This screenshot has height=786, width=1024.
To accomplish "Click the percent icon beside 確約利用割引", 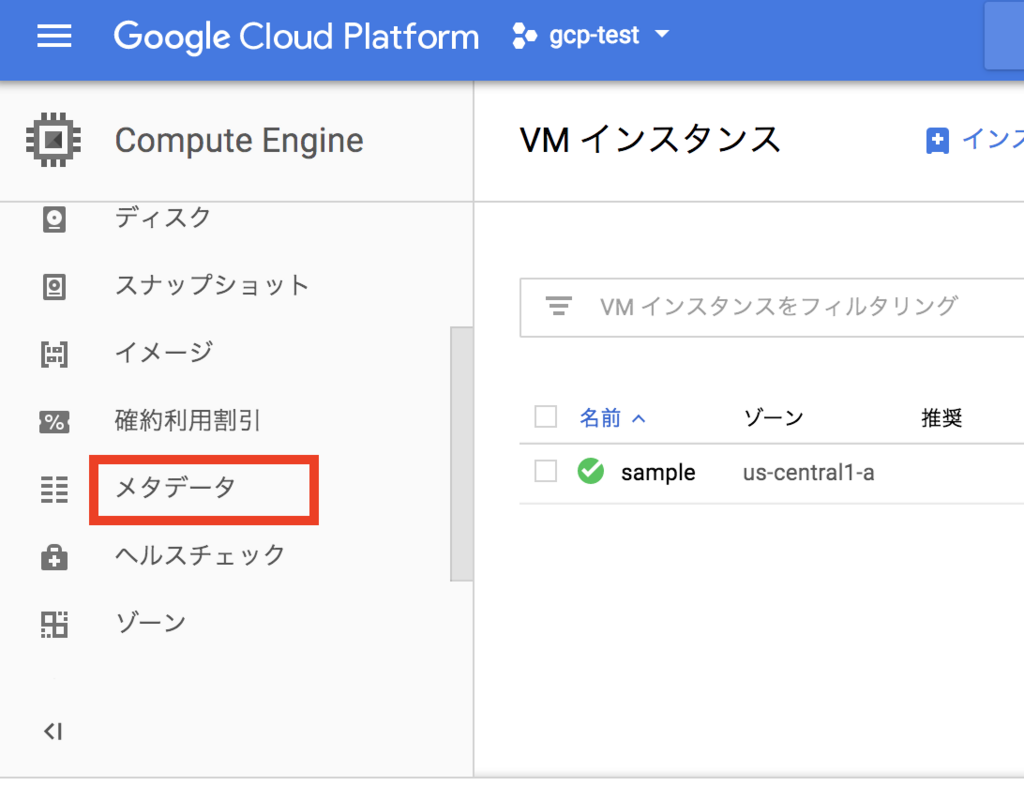I will (x=54, y=422).
